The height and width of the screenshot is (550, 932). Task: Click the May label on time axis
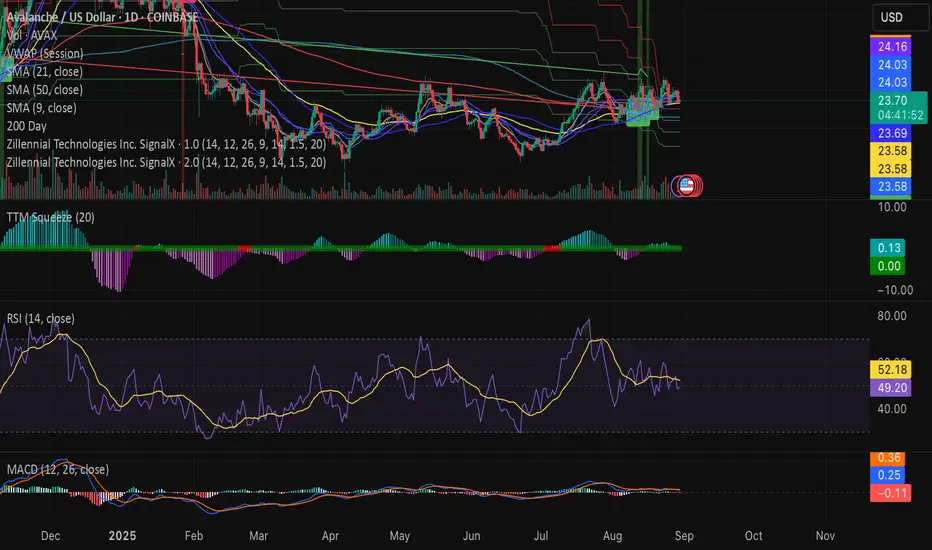399,536
